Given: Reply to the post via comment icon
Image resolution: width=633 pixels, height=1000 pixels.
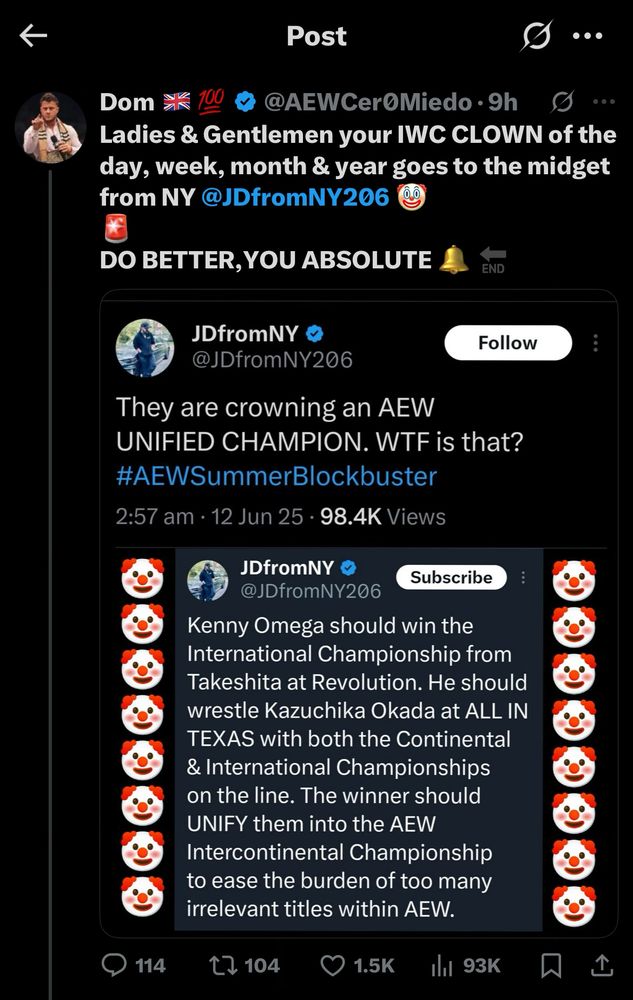Looking at the screenshot, I should 119,965.
